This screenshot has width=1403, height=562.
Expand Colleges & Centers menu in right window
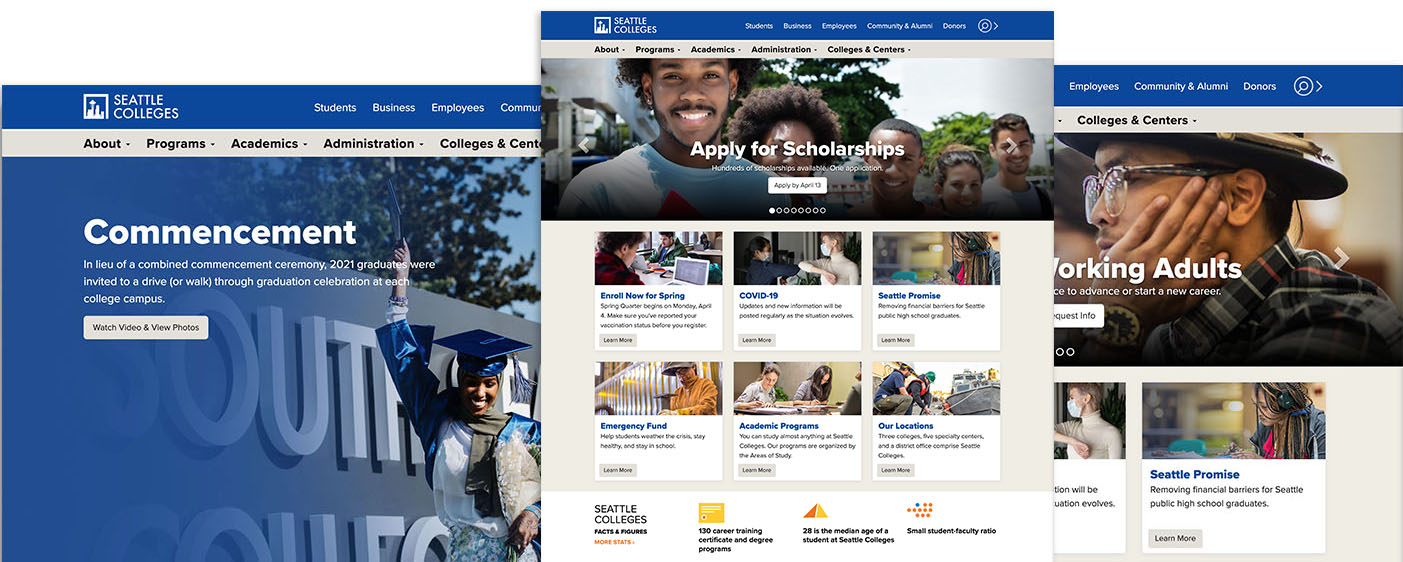click(x=1136, y=120)
